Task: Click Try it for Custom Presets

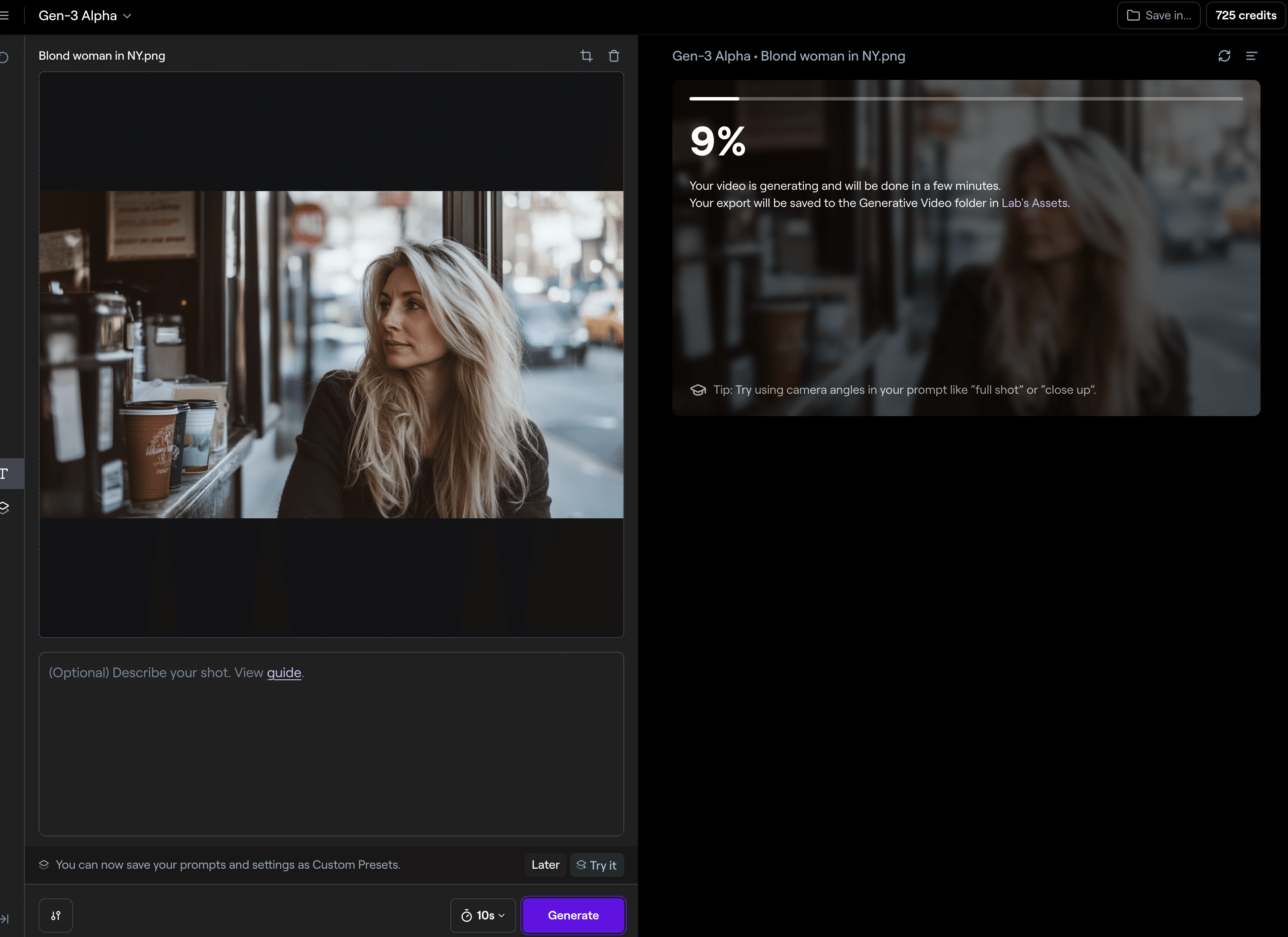Action: 596,865
